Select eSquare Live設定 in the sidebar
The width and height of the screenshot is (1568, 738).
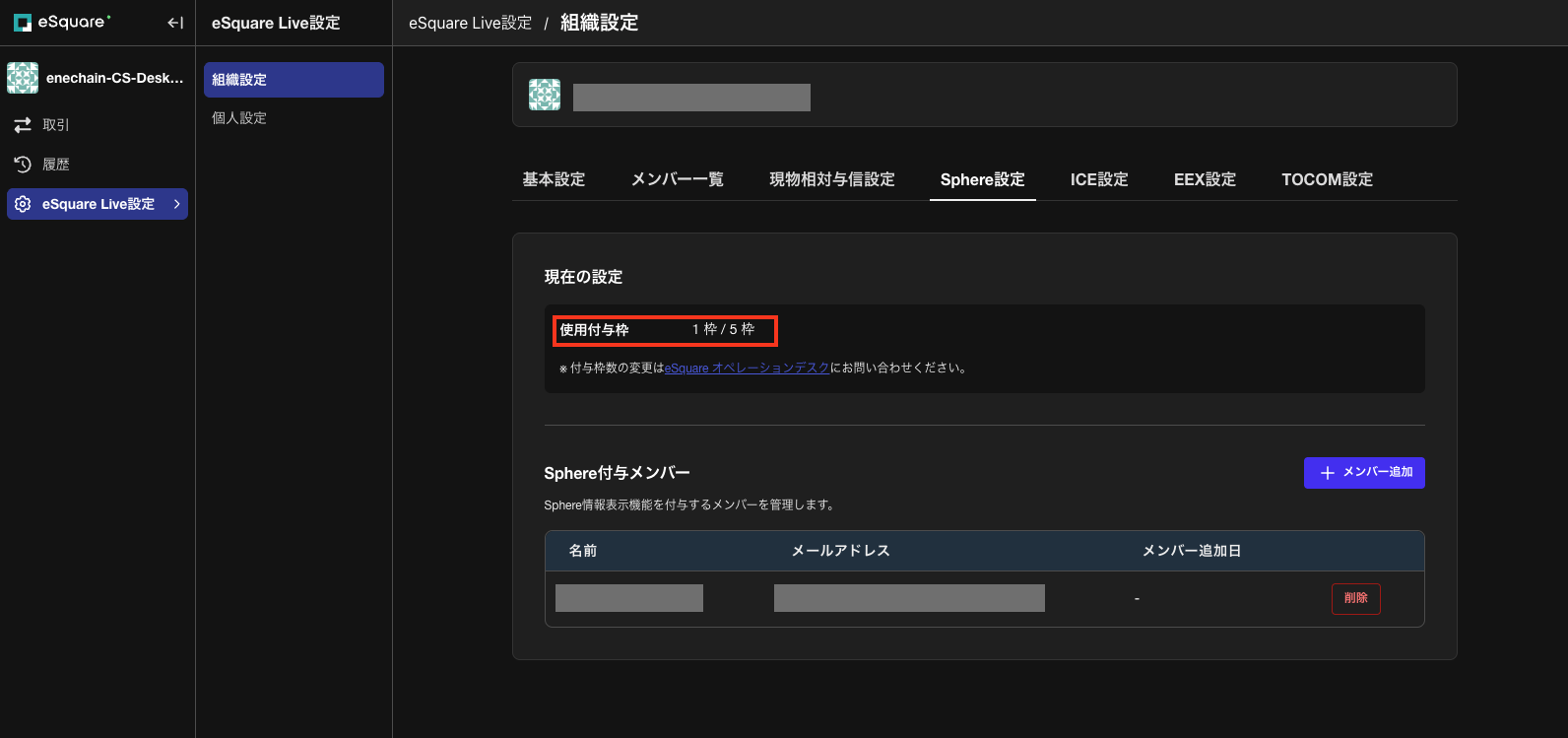pos(98,204)
